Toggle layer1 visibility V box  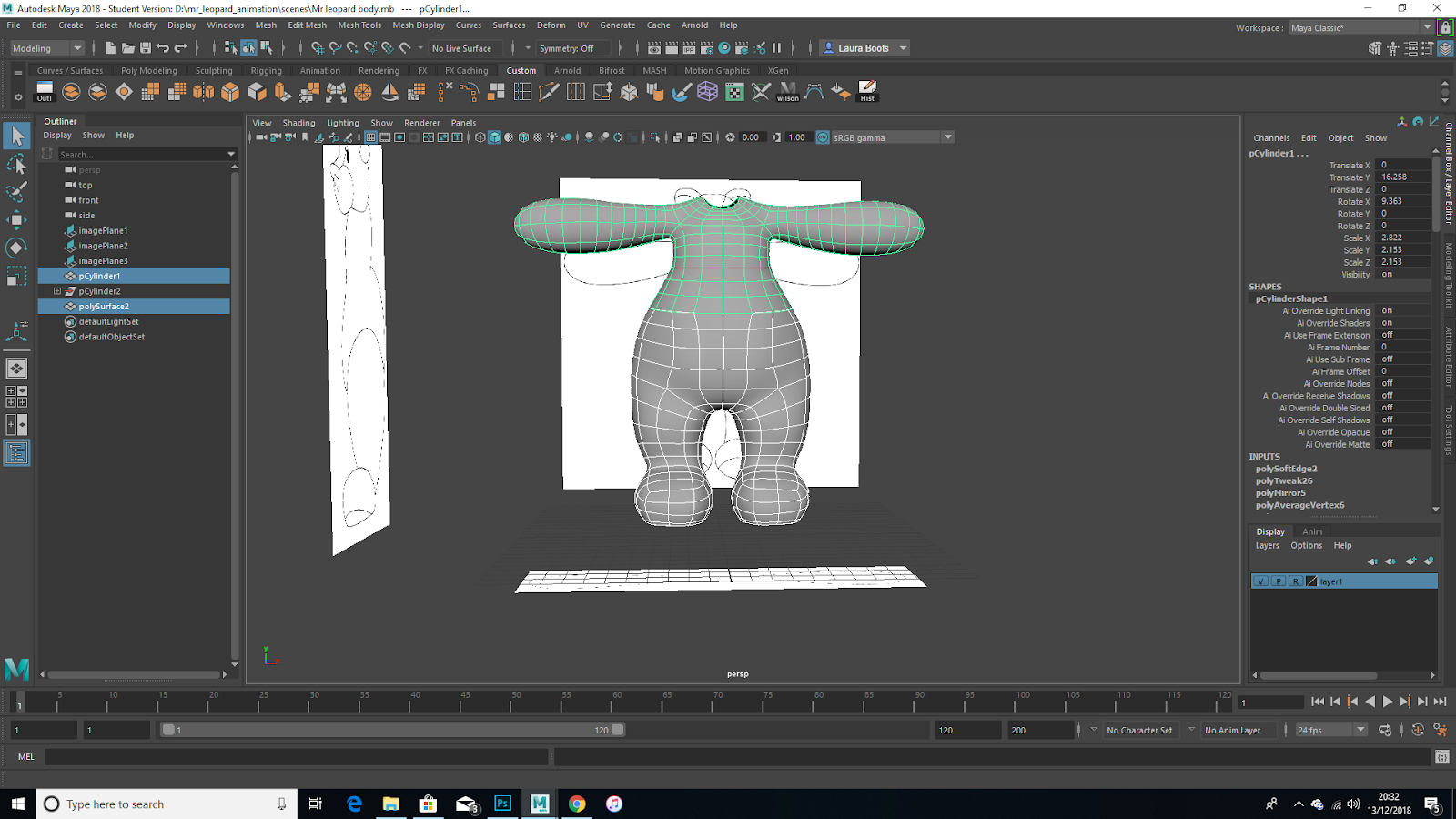tap(1260, 581)
